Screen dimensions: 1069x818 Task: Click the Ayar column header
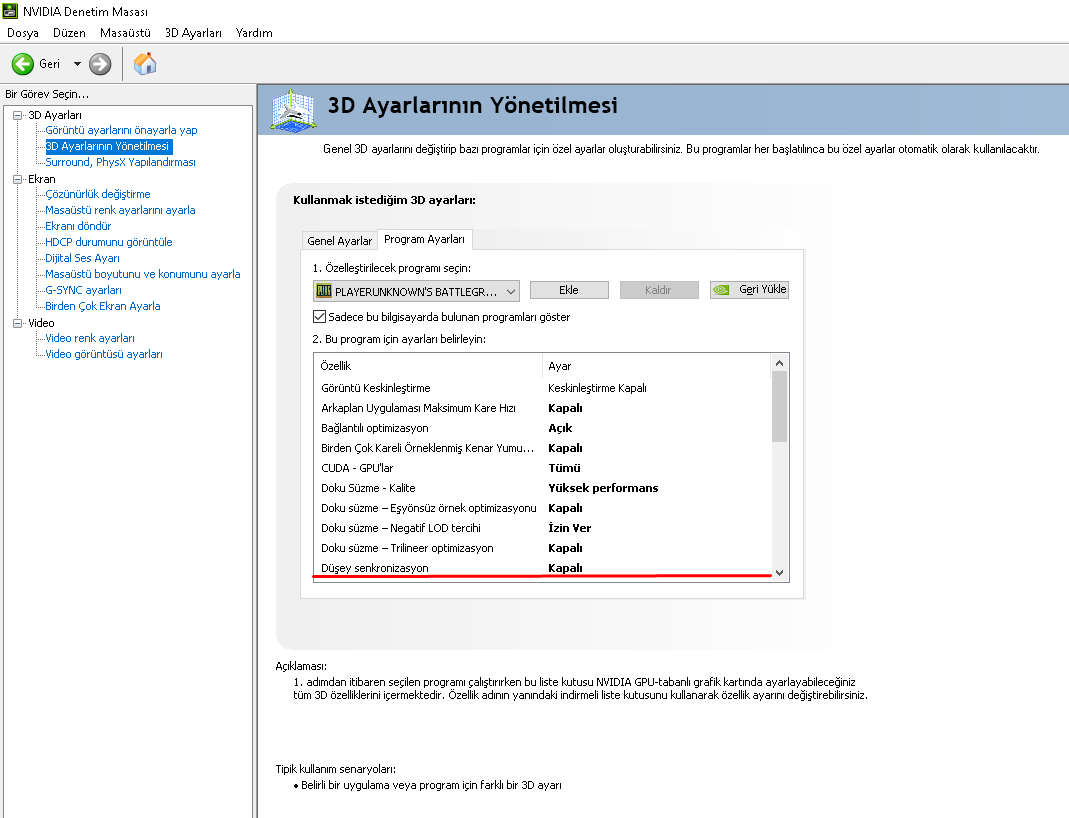coord(657,366)
